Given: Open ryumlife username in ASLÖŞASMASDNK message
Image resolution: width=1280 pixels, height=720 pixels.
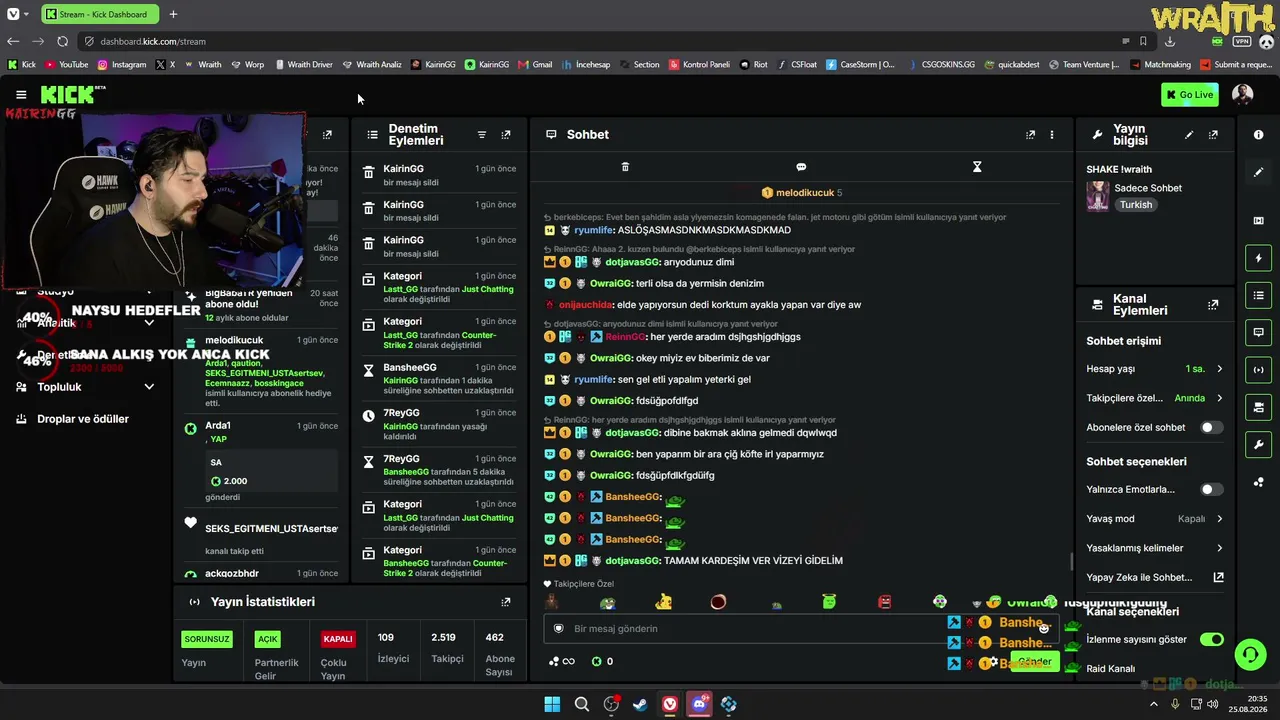Looking at the screenshot, I should pyautogui.click(x=594, y=230).
